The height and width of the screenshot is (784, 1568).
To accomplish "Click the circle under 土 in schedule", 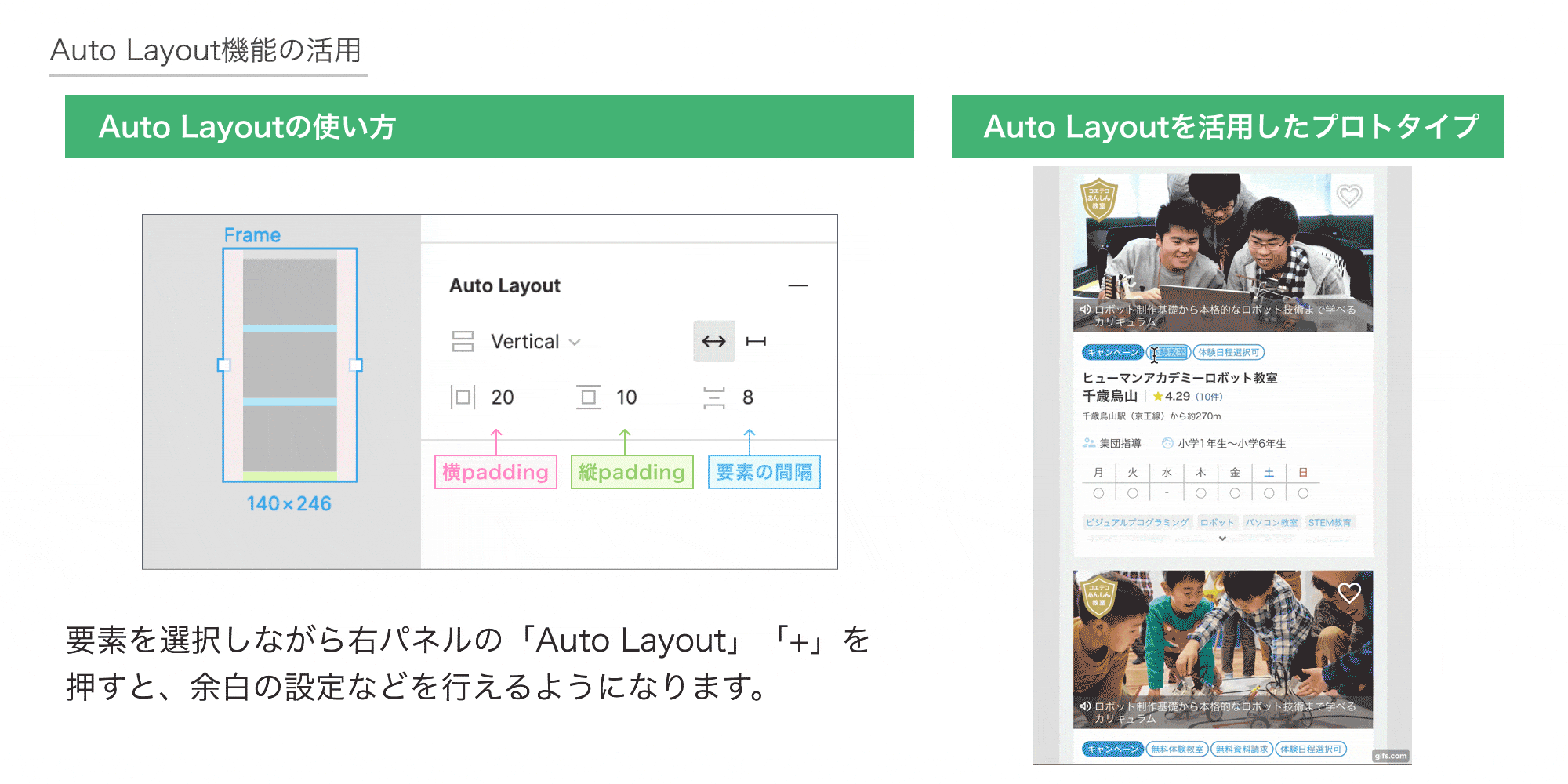I will point(1269,493).
